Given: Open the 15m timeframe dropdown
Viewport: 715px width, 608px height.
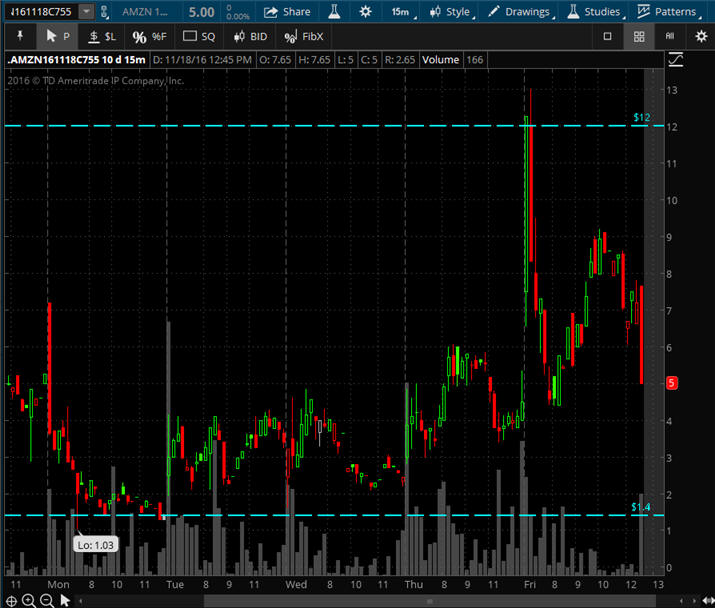Looking at the screenshot, I should tap(400, 12).
